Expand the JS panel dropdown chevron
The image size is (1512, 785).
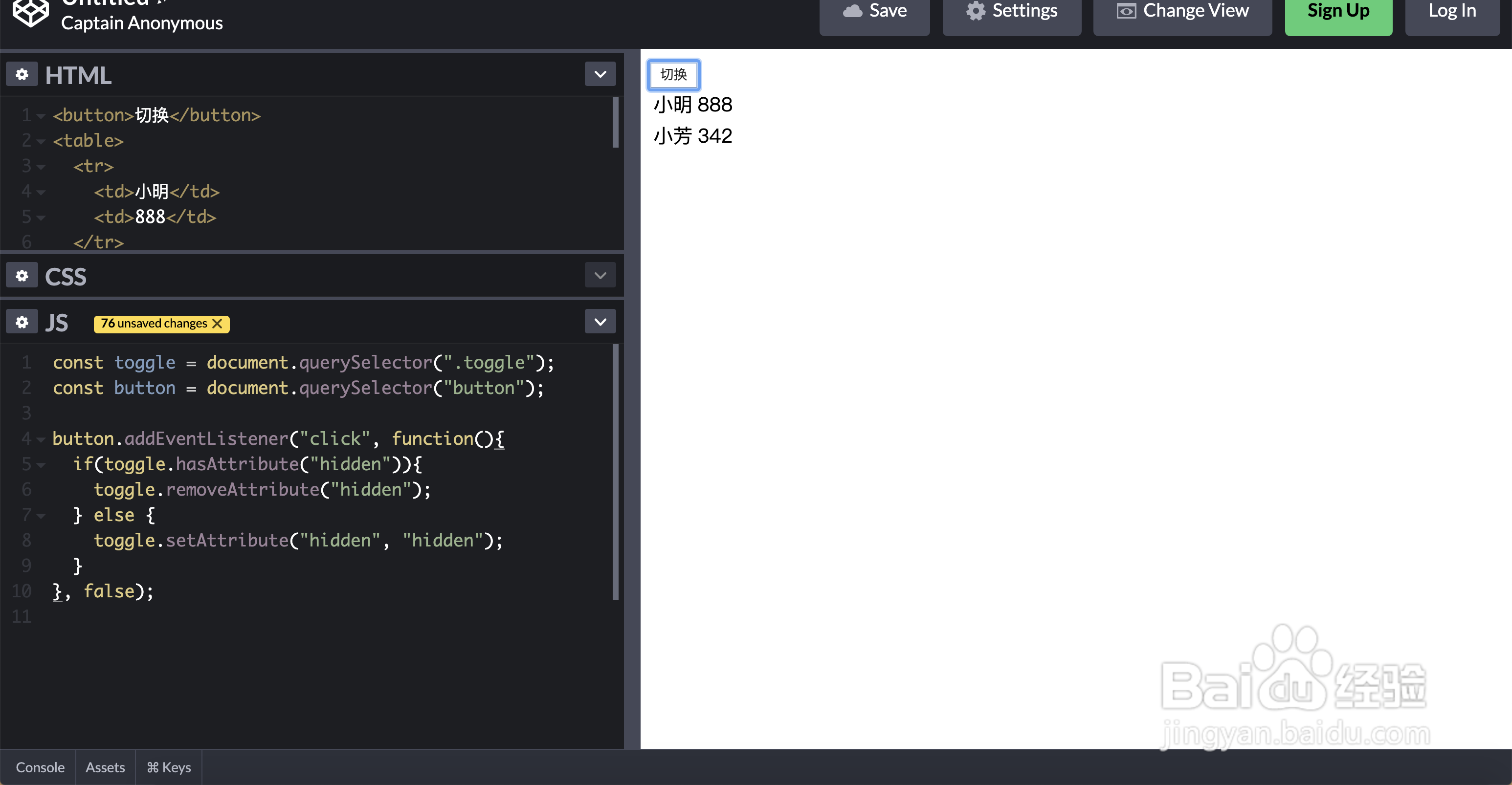(600, 322)
